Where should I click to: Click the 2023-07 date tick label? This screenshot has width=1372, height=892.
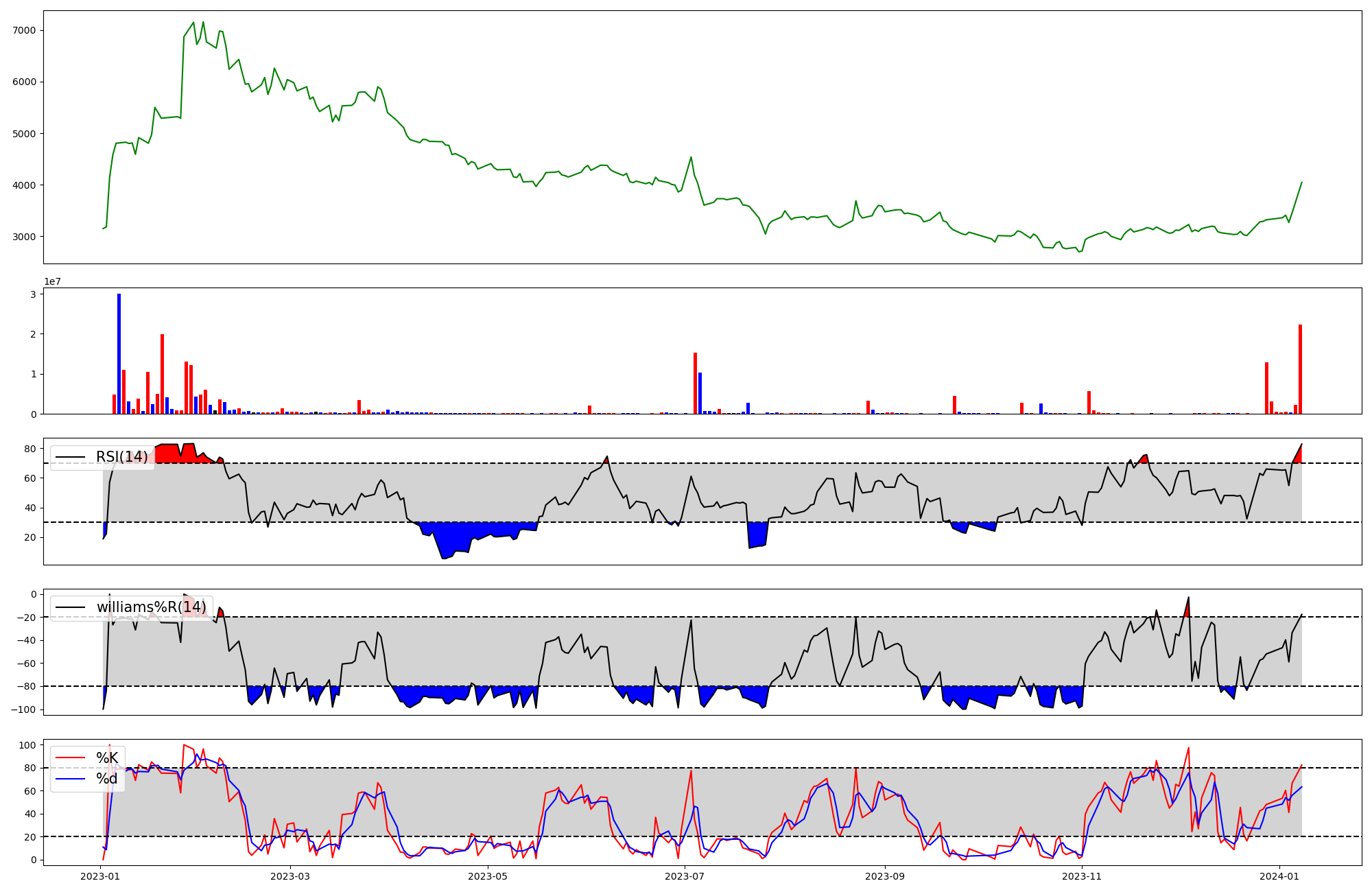(685, 876)
